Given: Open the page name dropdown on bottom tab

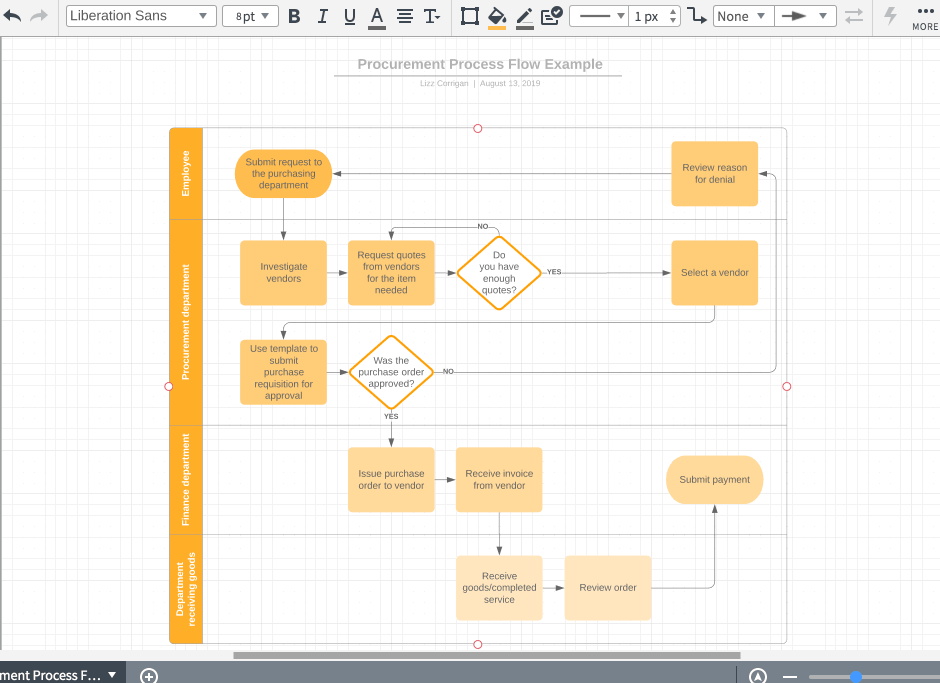Looking at the screenshot, I should (110, 674).
